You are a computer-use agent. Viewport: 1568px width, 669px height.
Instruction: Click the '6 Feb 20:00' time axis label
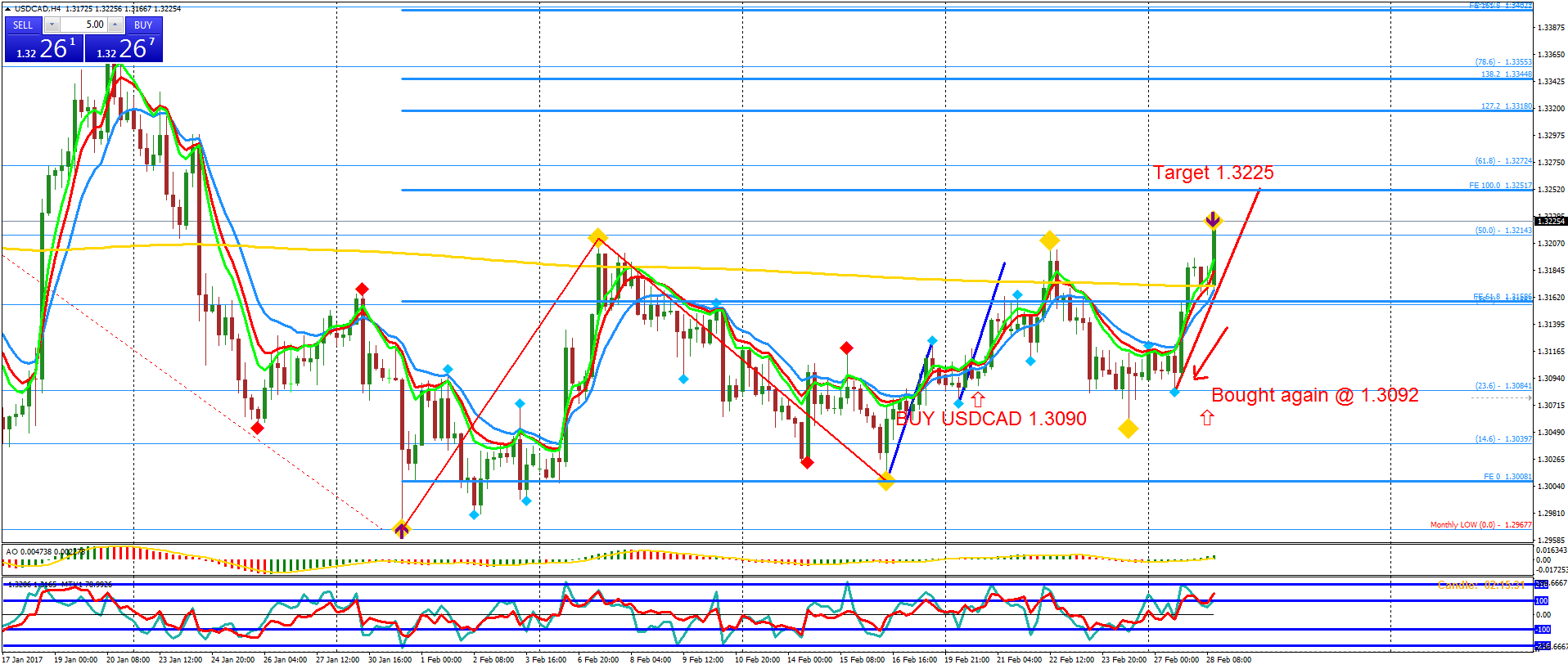pyautogui.click(x=598, y=660)
